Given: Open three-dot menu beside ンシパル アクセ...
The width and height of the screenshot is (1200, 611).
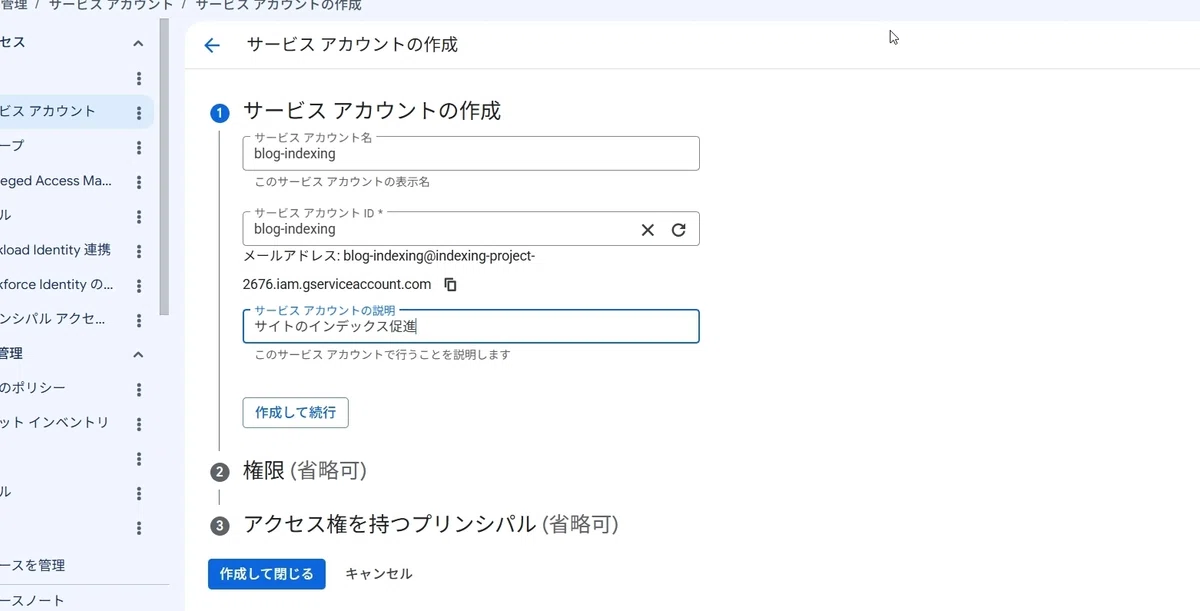Looking at the screenshot, I should click(x=139, y=321).
